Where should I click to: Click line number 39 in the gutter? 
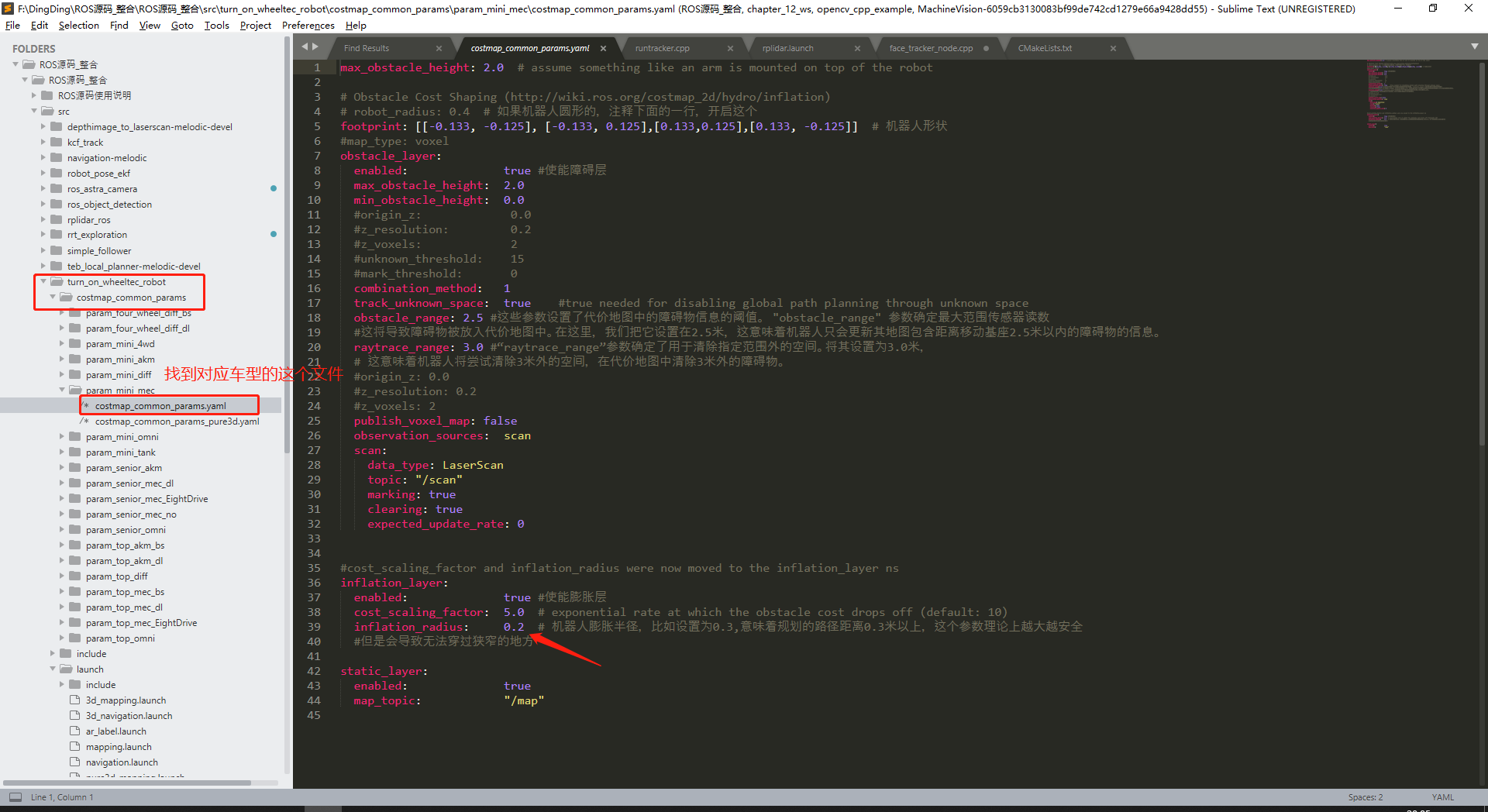point(314,627)
